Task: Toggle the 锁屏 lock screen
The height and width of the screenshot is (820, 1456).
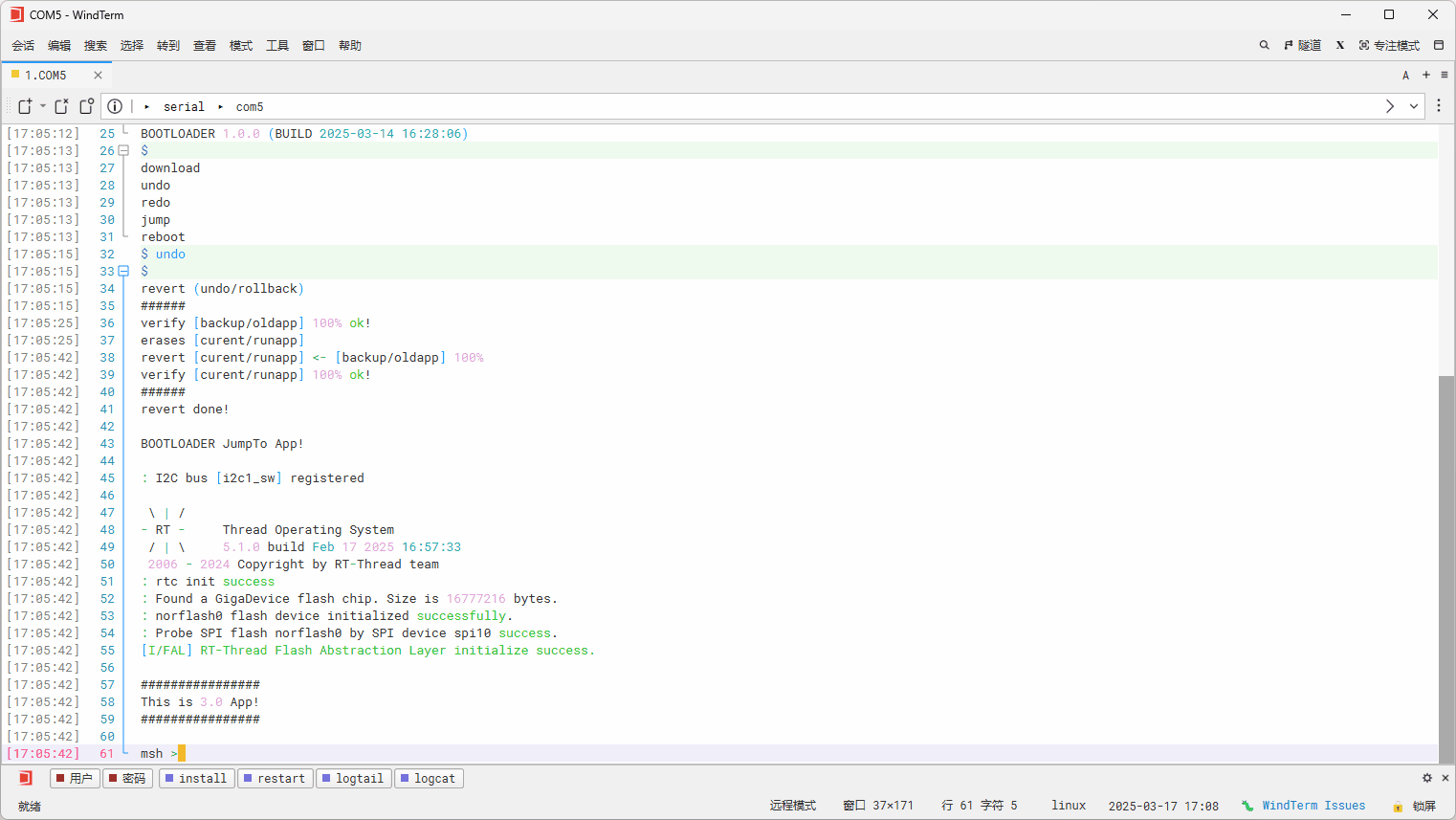Action: (1415, 806)
